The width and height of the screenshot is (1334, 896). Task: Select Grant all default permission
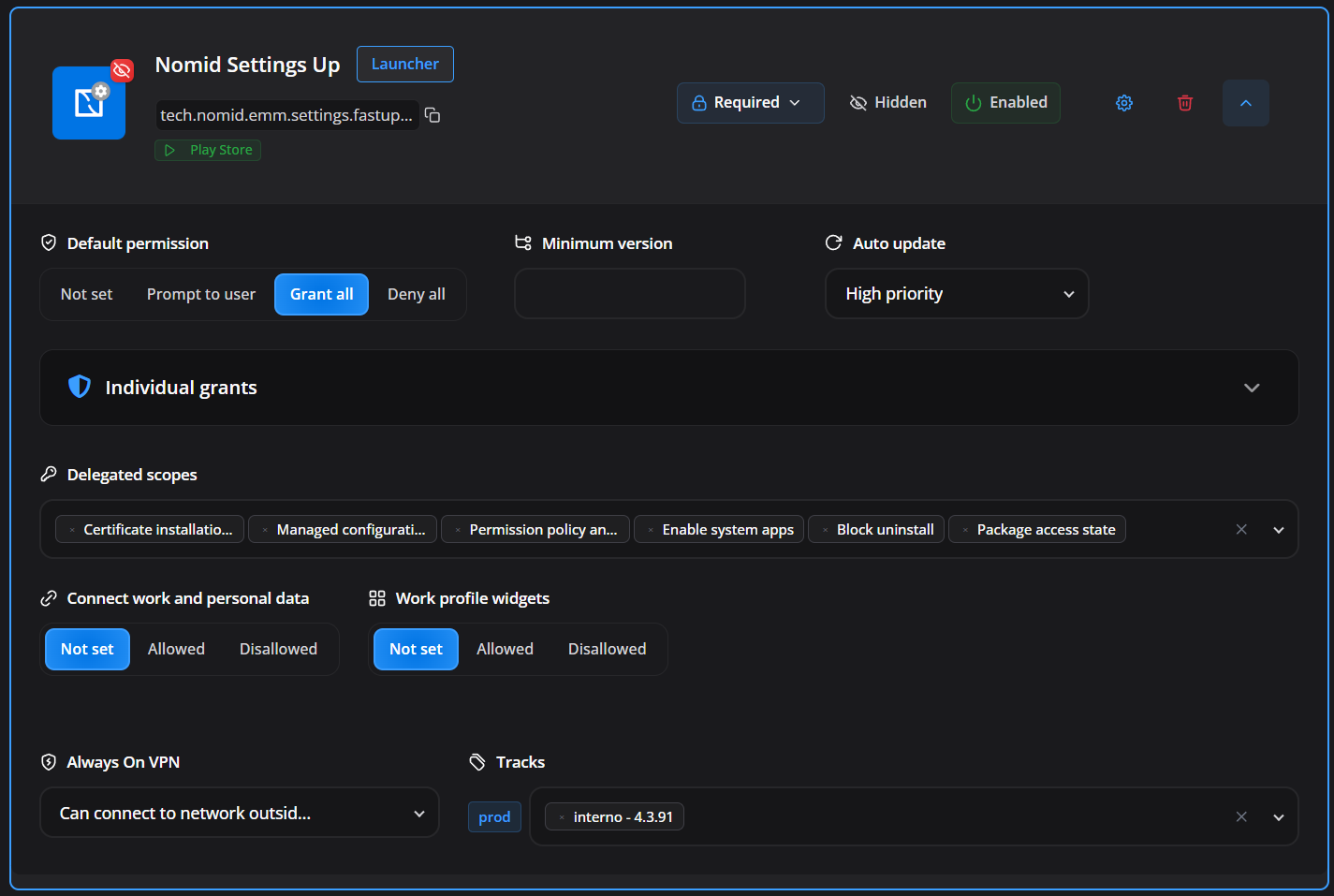[x=322, y=294]
